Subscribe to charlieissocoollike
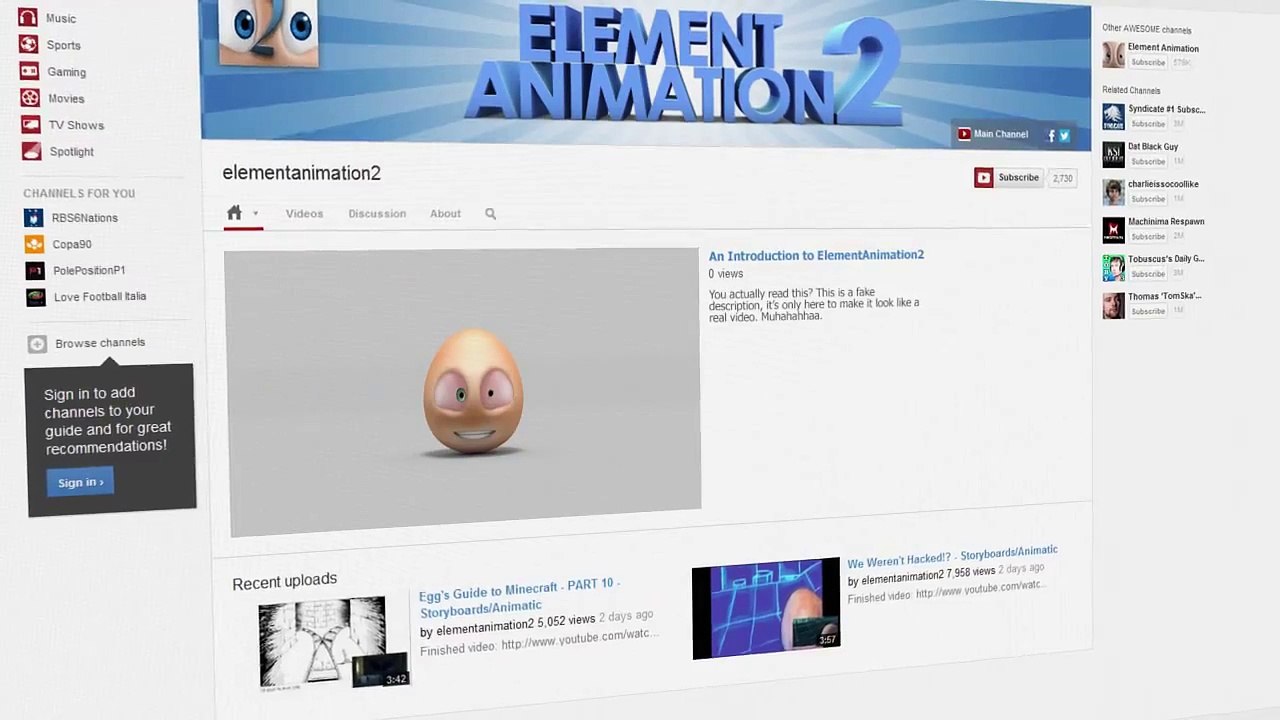The image size is (1280, 720). click(1148, 199)
